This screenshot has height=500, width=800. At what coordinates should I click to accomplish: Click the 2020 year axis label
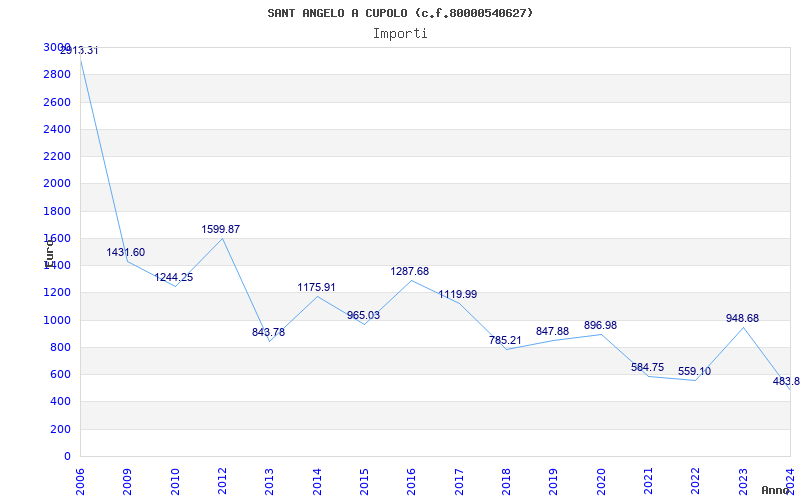(x=601, y=482)
